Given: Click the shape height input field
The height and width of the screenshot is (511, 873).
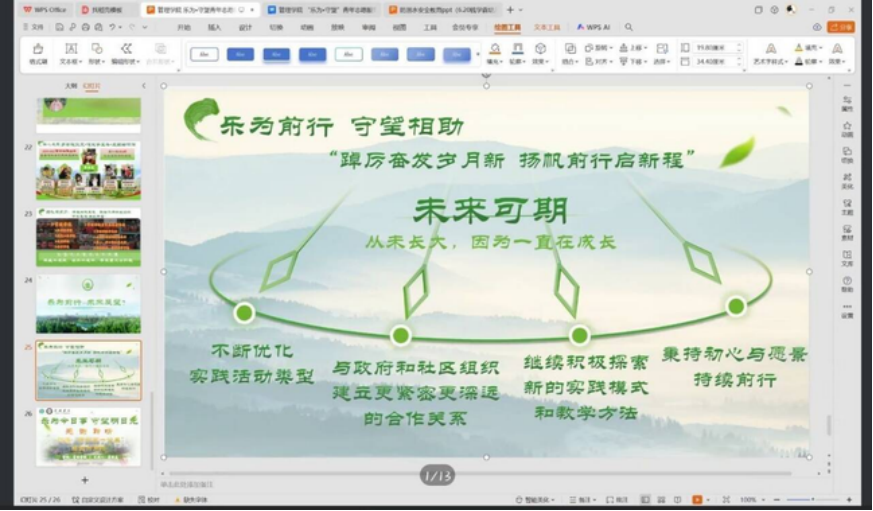Looking at the screenshot, I should point(717,47).
